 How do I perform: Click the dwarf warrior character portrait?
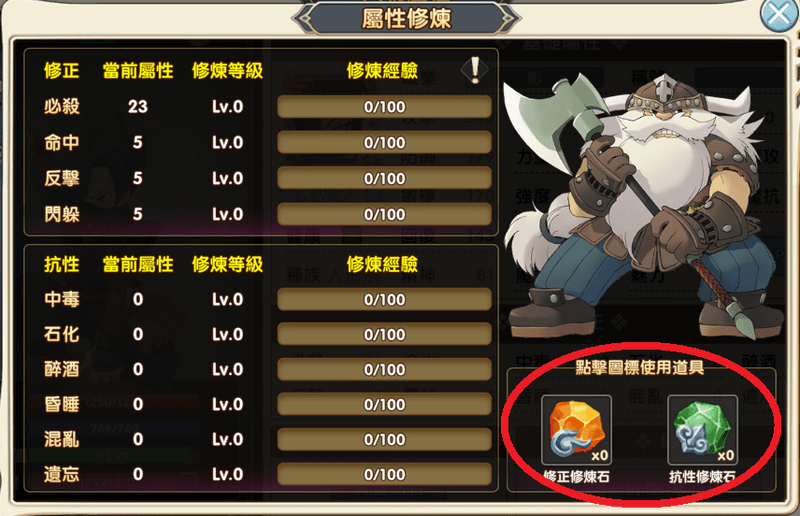(644, 204)
